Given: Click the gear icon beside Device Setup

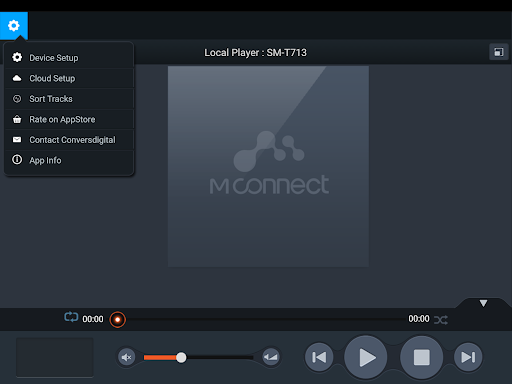Looking at the screenshot, I should [17, 57].
